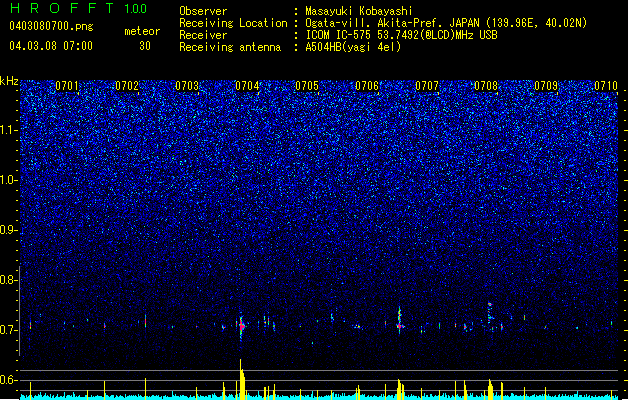
Task: Click the HROFFT 1.0.0 title text
Action: (x=79, y=8)
